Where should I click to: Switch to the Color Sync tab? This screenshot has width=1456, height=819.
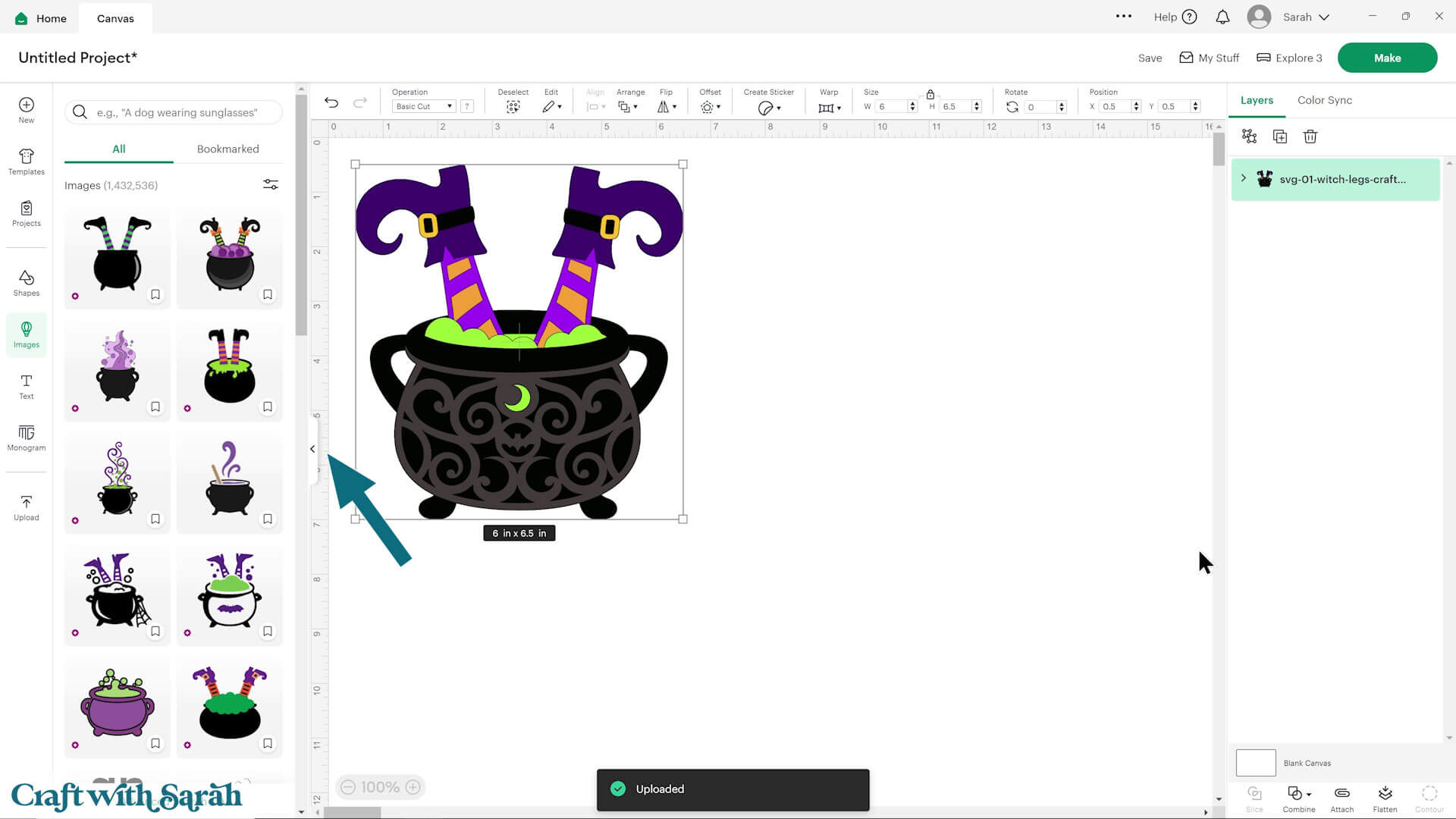click(x=1324, y=99)
